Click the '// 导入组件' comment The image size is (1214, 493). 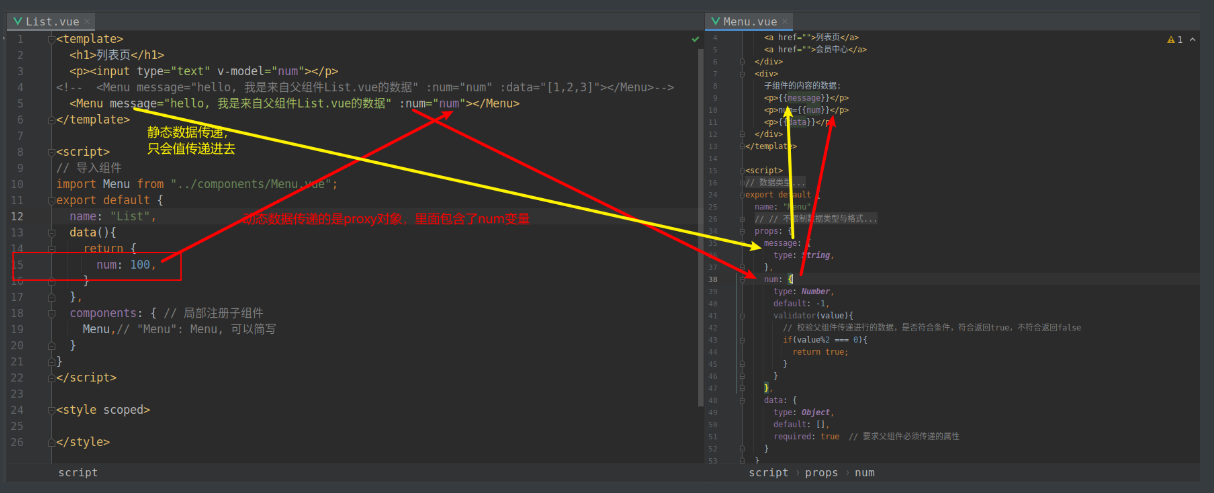[x=89, y=168]
